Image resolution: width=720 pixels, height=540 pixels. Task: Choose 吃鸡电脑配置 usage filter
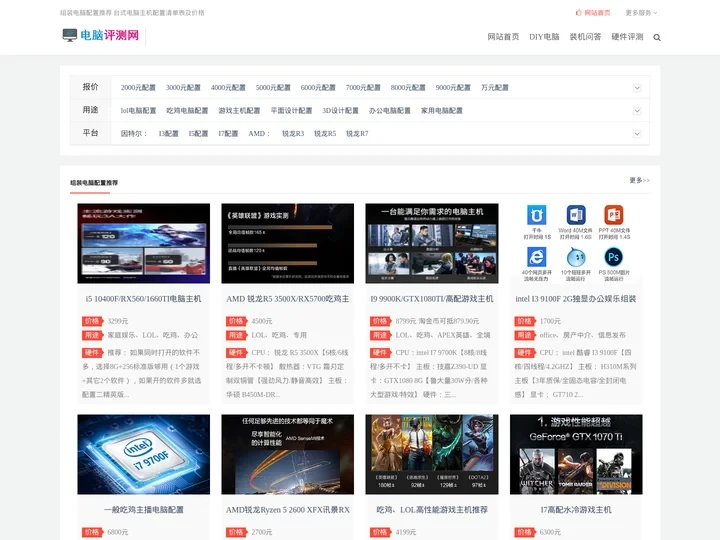(x=187, y=111)
